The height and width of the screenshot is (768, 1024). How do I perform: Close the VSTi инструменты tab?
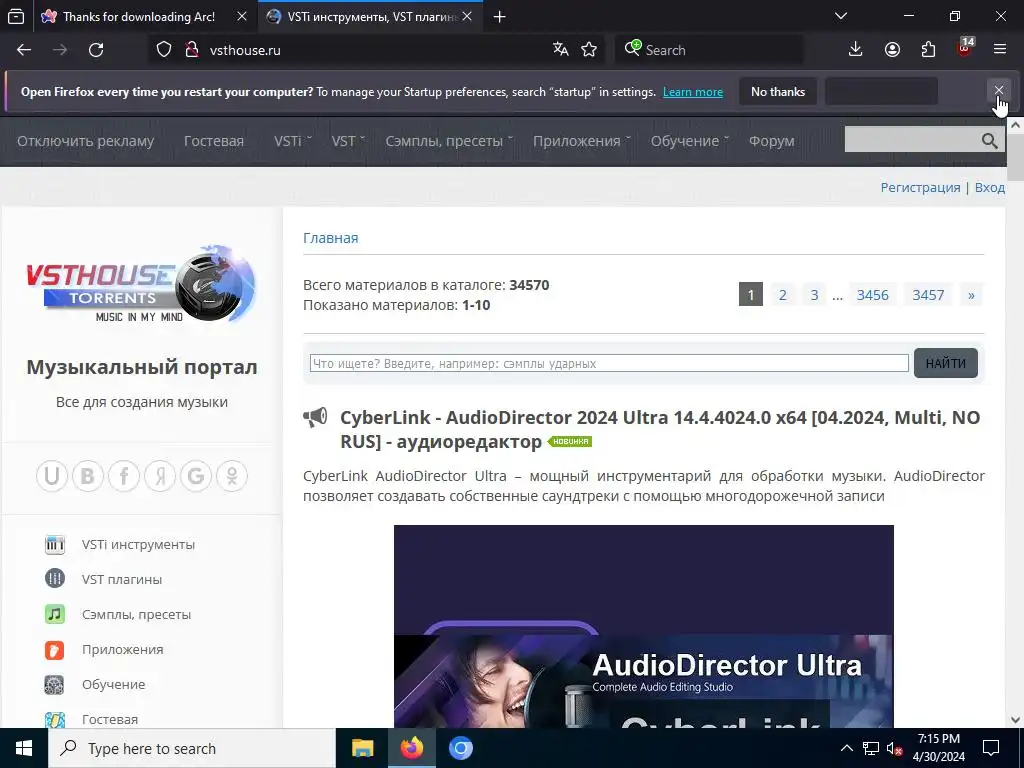coord(467,17)
